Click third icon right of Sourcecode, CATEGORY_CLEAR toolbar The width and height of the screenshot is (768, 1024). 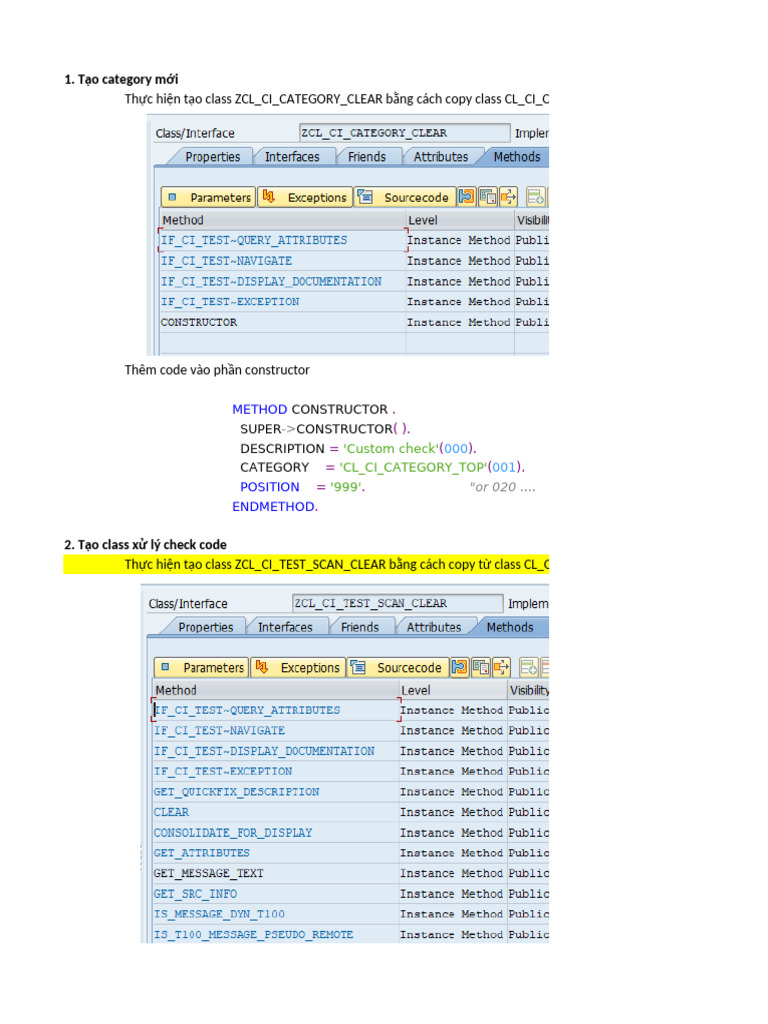[x=508, y=198]
